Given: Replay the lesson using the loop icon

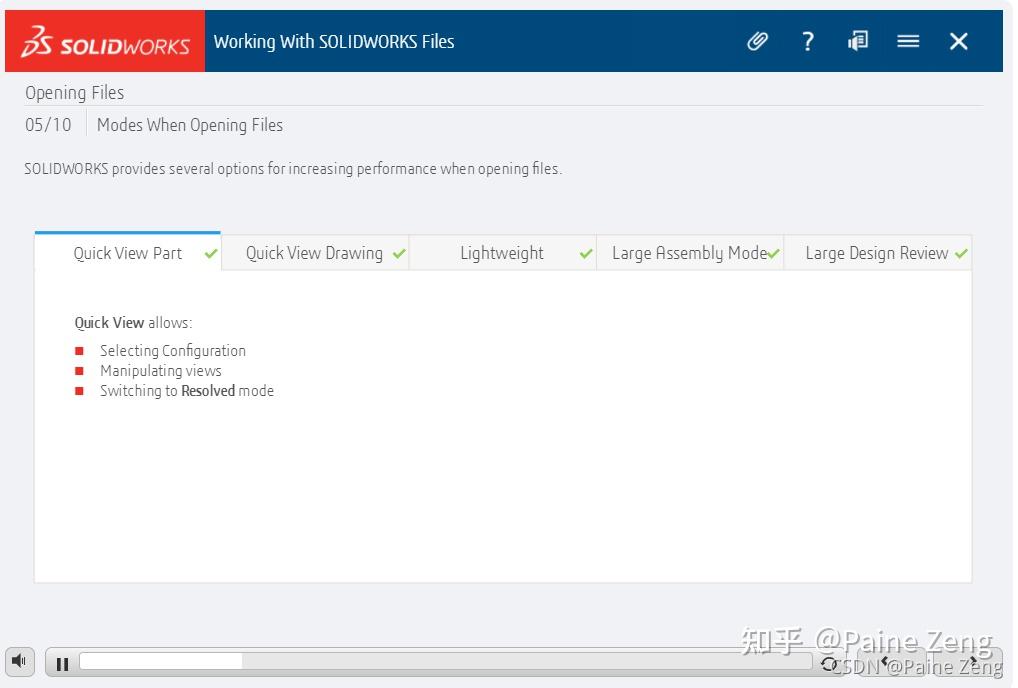Looking at the screenshot, I should point(828,662).
